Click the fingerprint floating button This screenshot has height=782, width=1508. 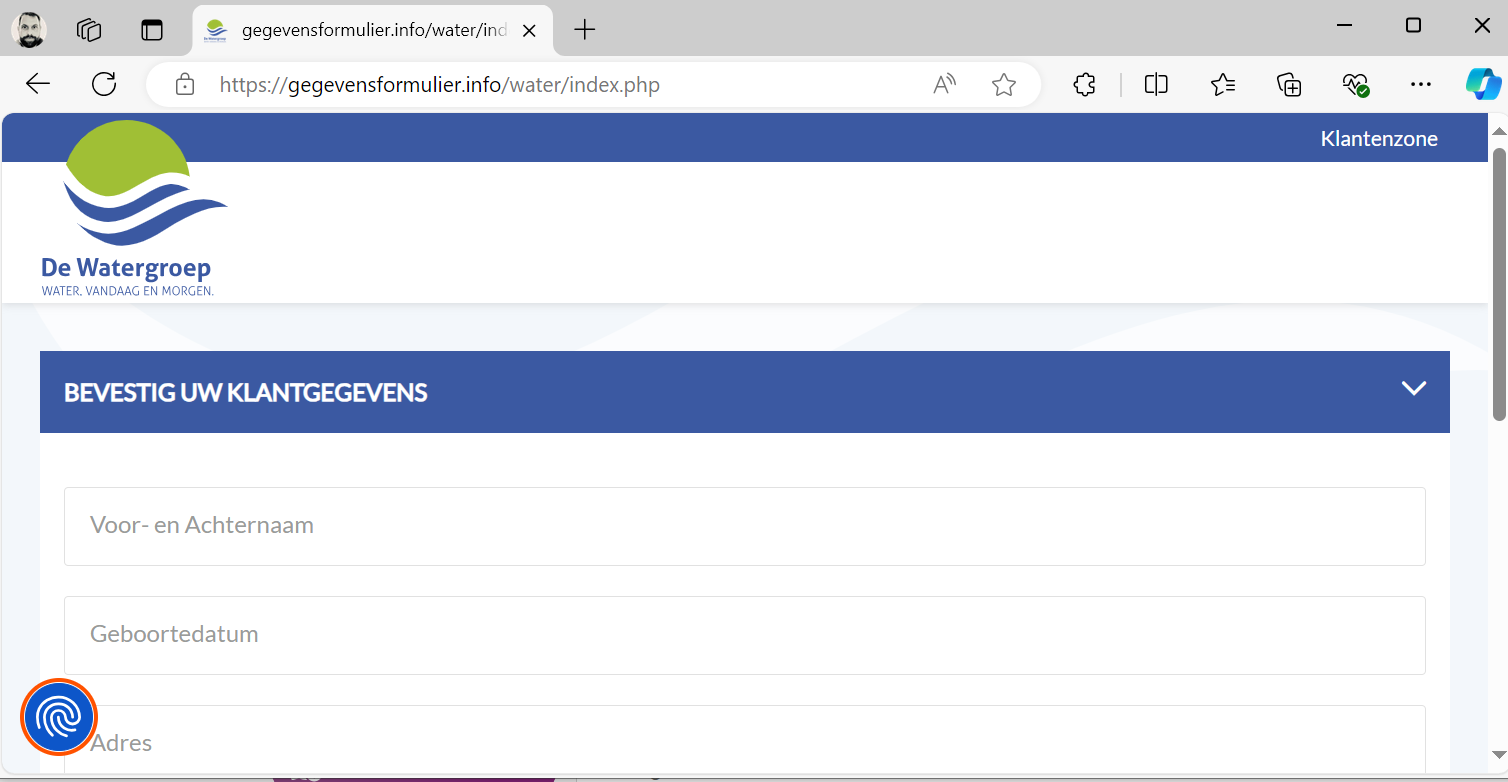coord(59,716)
